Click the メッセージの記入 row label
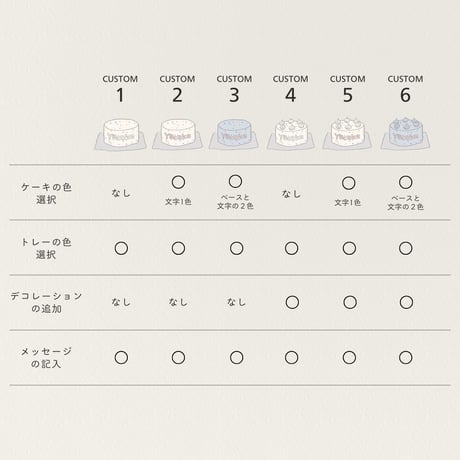This screenshot has height=460, width=460. (46, 357)
